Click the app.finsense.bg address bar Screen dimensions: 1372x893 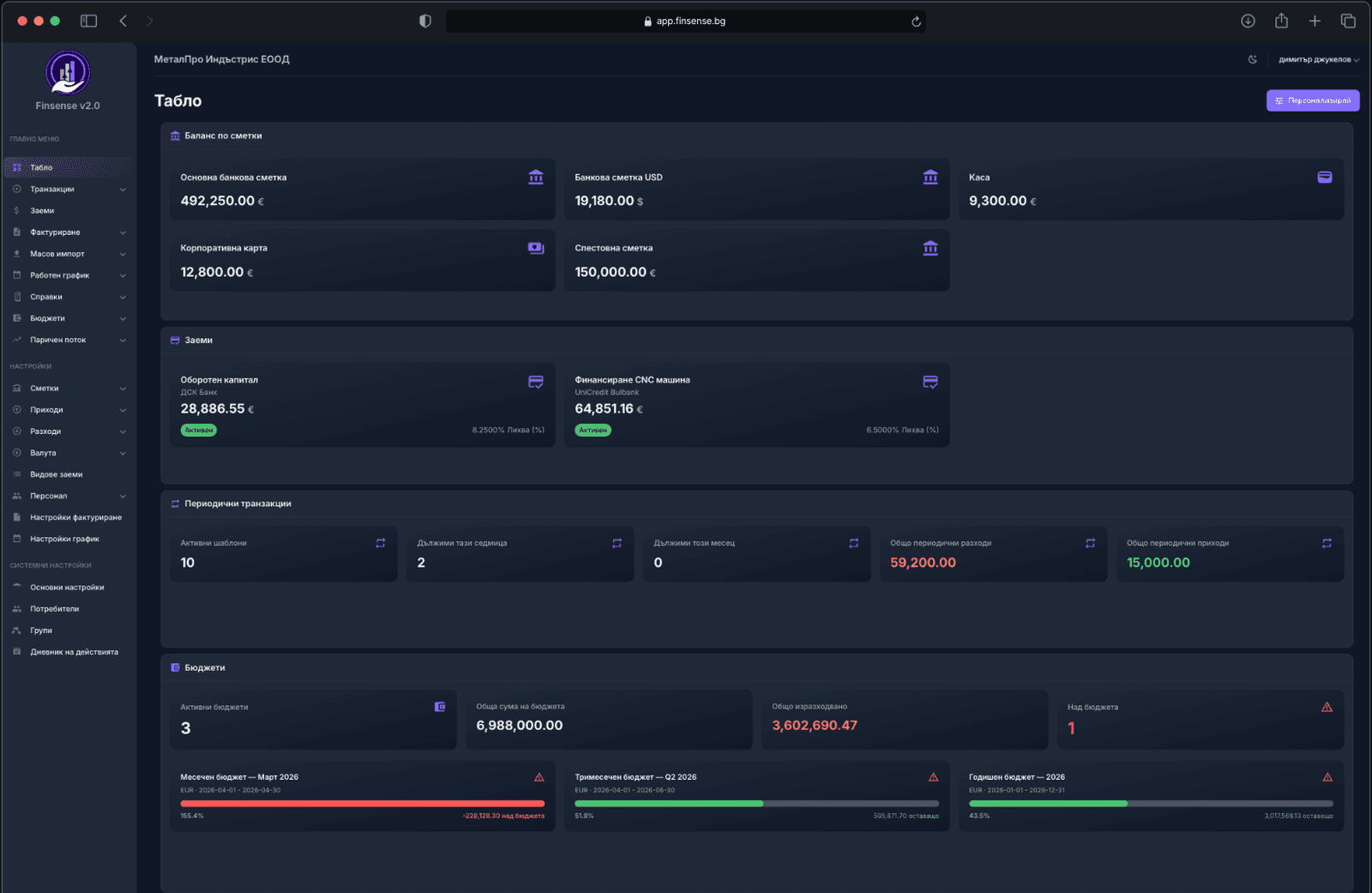[x=685, y=21]
